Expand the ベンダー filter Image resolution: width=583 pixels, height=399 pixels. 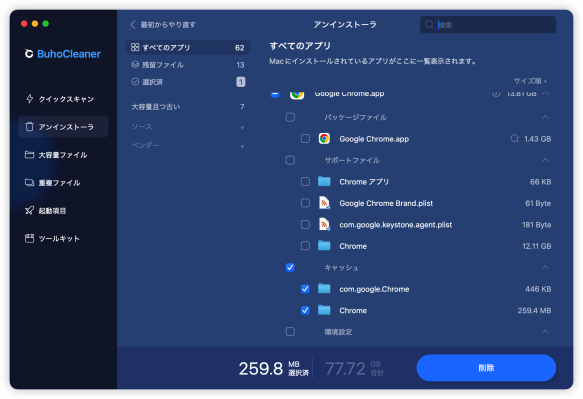(x=188, y=145)
